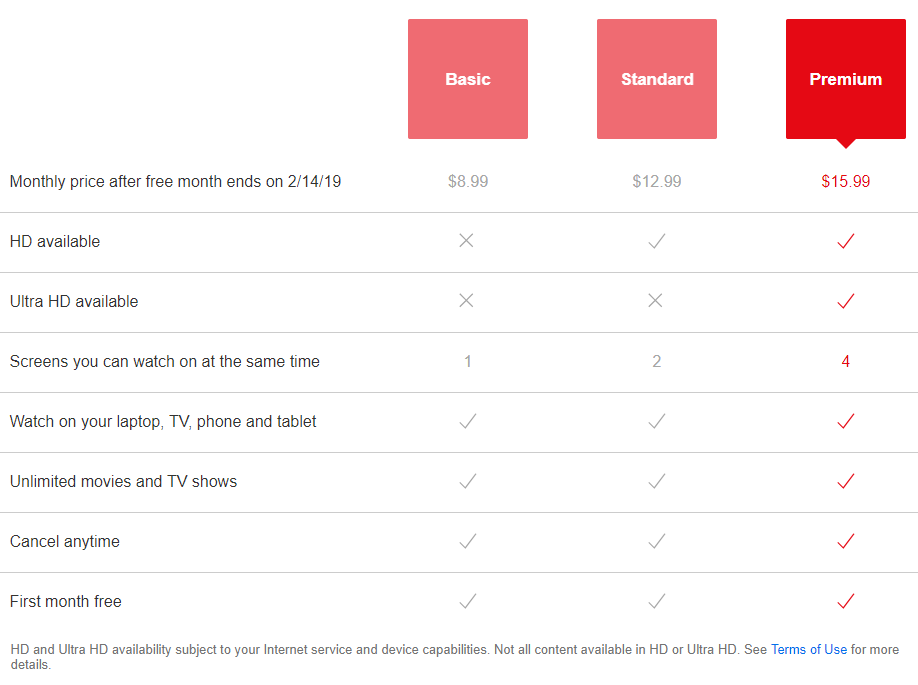Click the Ultra HD X icon under Basic
Image resolution: width=918 pixels, height=685 pixels.
tap(467, 301)
